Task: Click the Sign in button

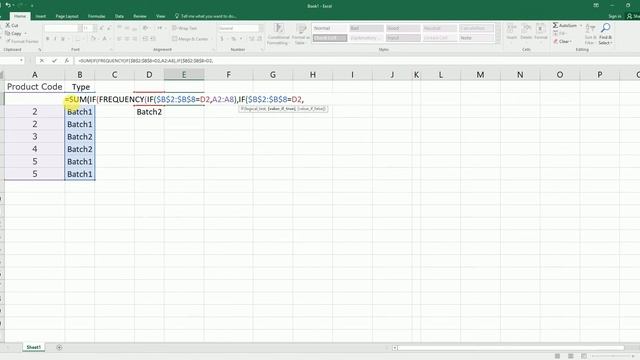Action: [615, 16]
